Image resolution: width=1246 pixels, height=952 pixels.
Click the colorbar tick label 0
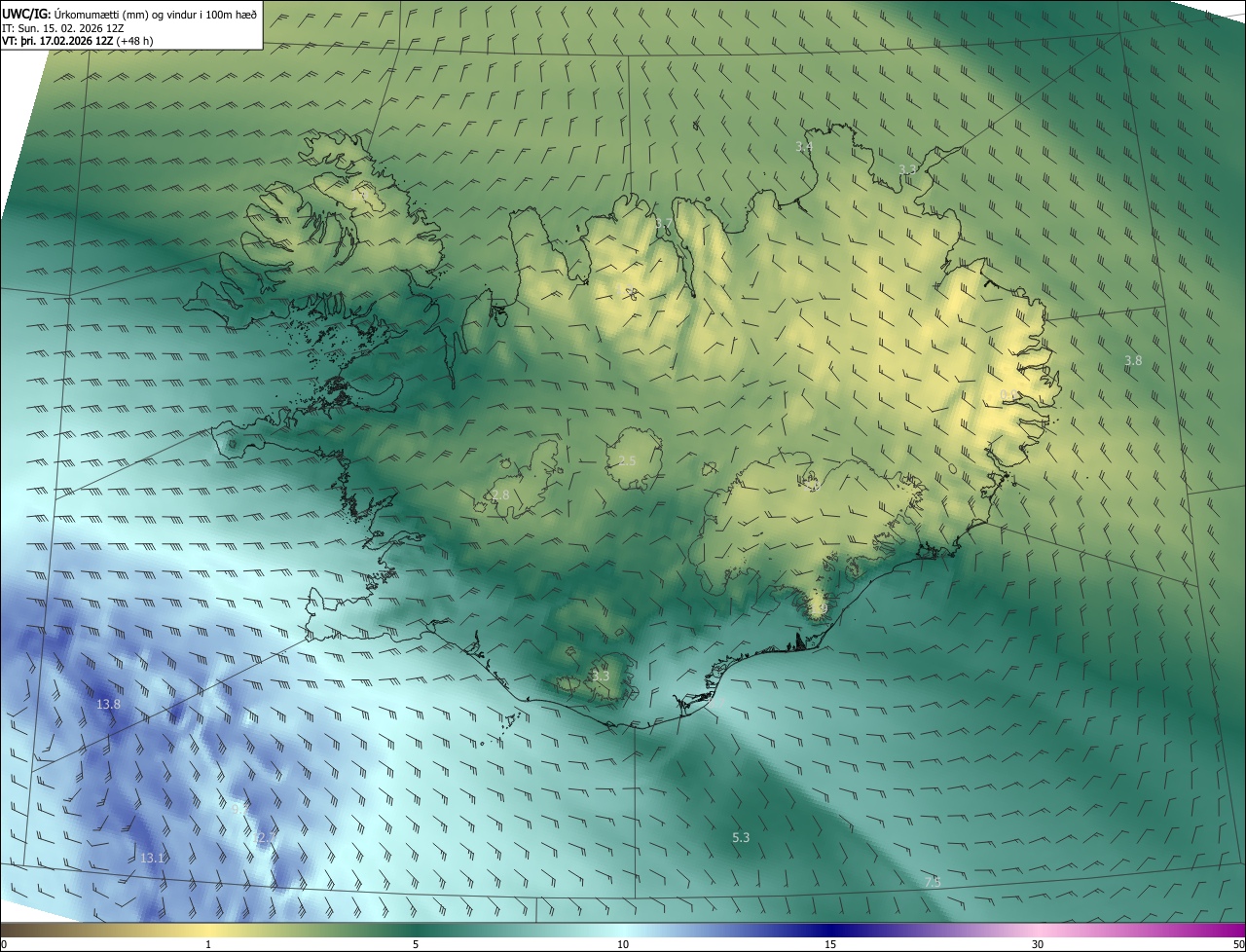(4, 944)
